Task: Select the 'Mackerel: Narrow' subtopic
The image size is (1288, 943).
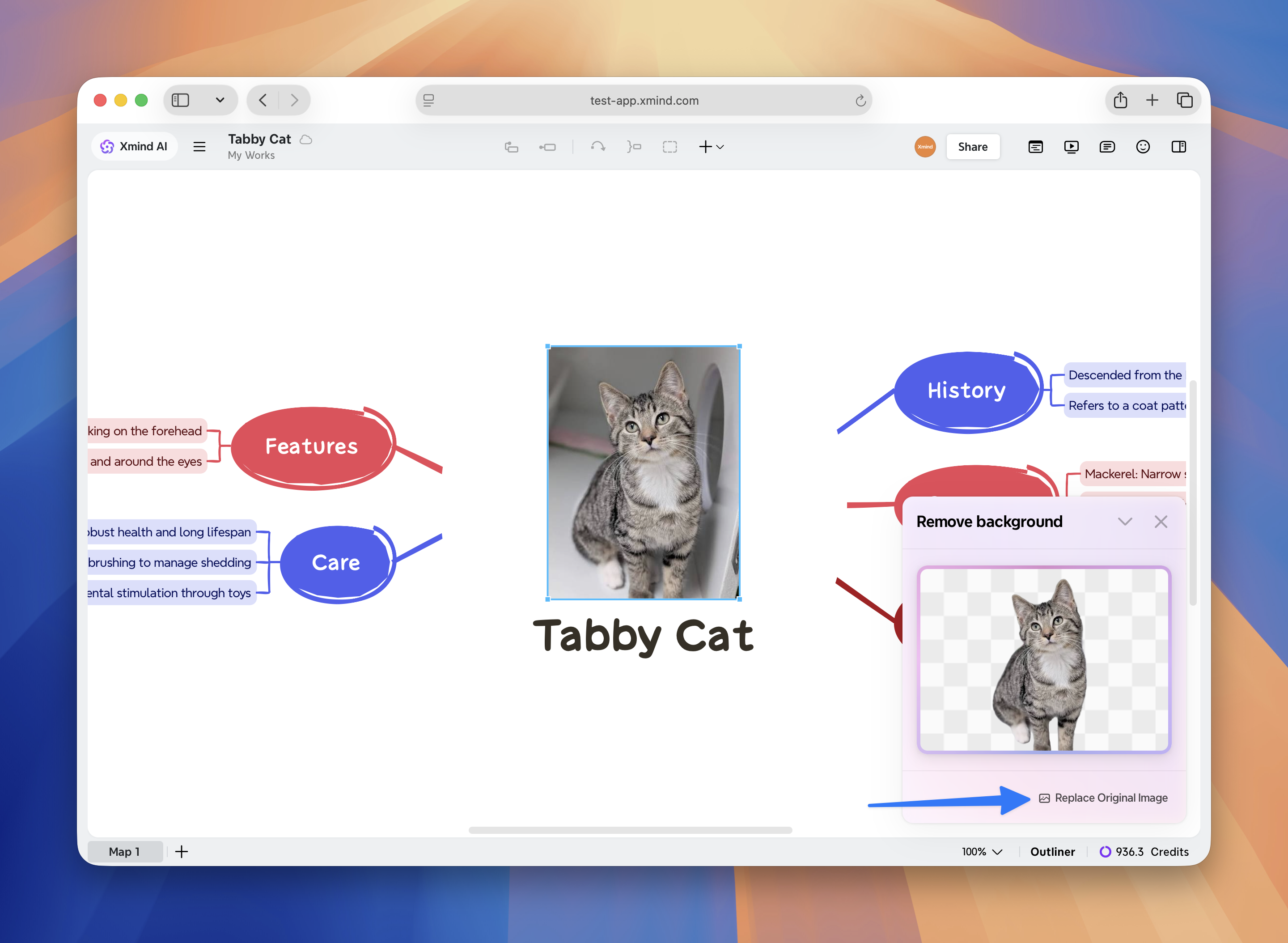Action: (1133, 474)
